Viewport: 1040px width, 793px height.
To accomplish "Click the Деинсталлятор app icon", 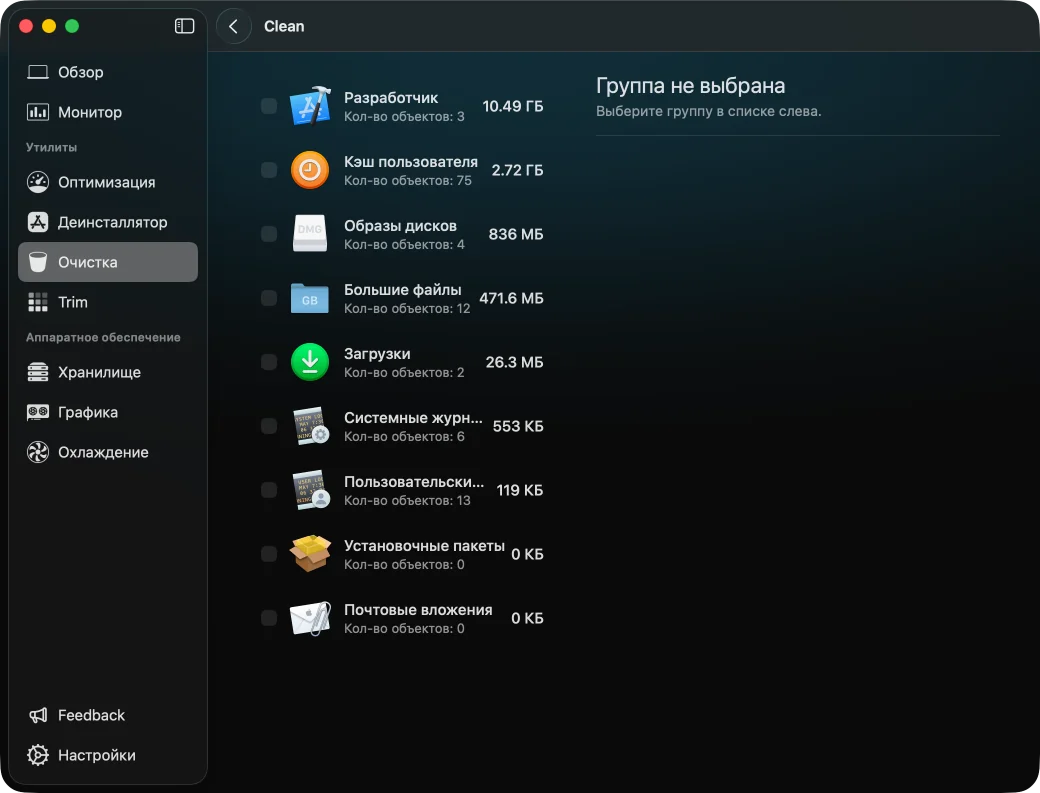I will coord(38,222).
